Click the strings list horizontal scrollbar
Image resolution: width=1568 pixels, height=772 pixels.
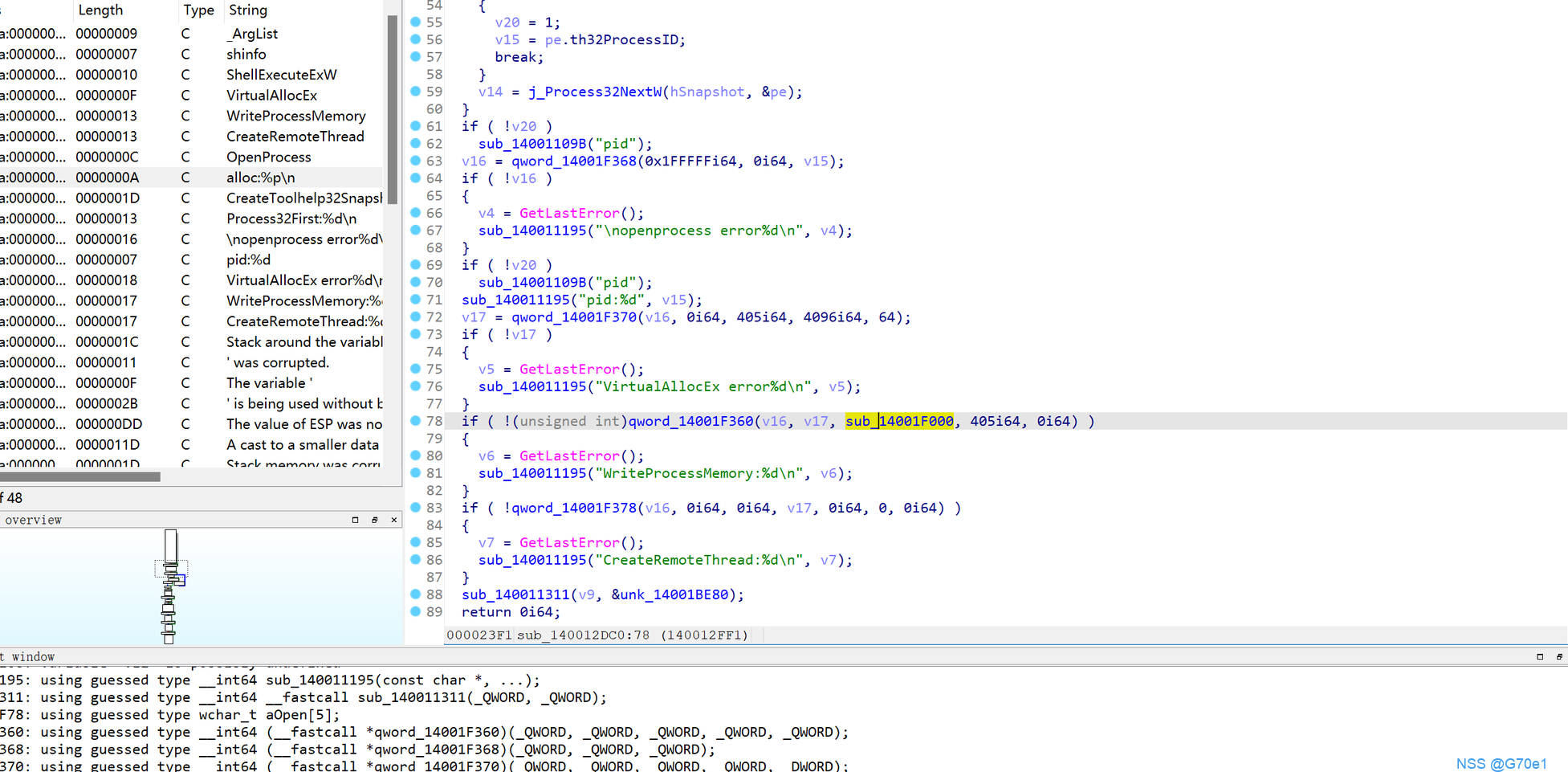(x=80, y=476)
